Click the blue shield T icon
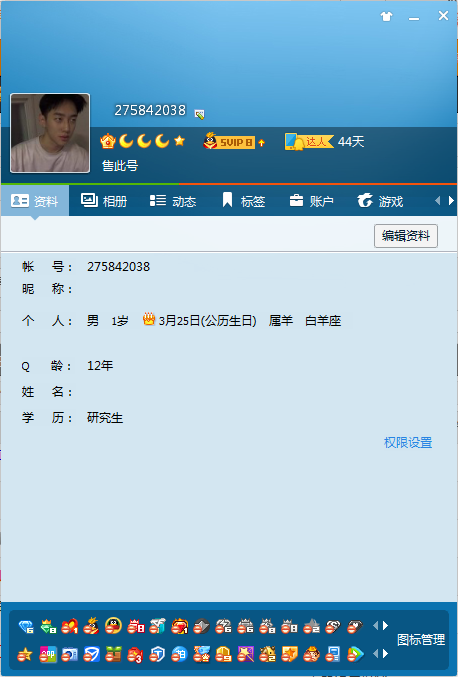 pyautogui.click(x=157, y=655)
